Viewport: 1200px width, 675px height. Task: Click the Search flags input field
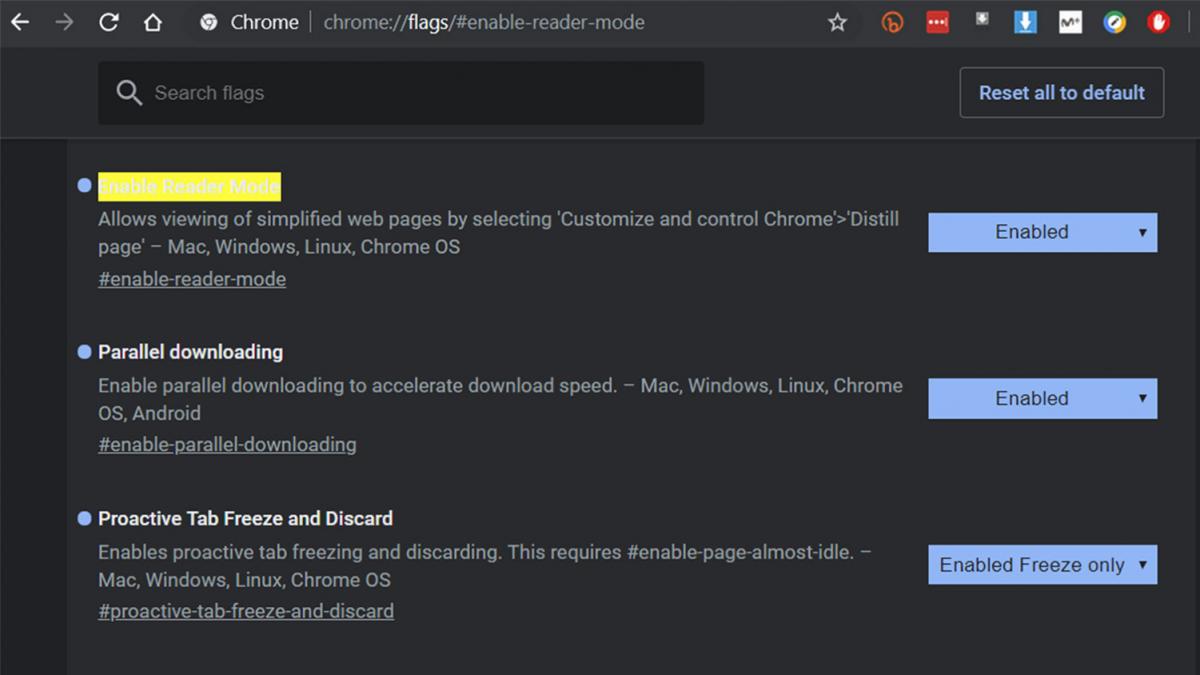click(x=400, y=92)
